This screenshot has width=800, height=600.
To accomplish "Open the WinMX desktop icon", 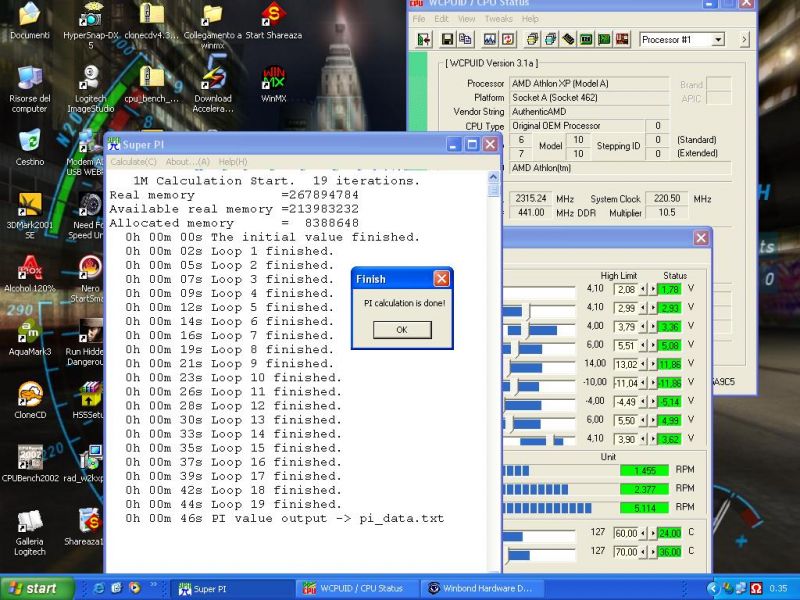I will 273,84.
